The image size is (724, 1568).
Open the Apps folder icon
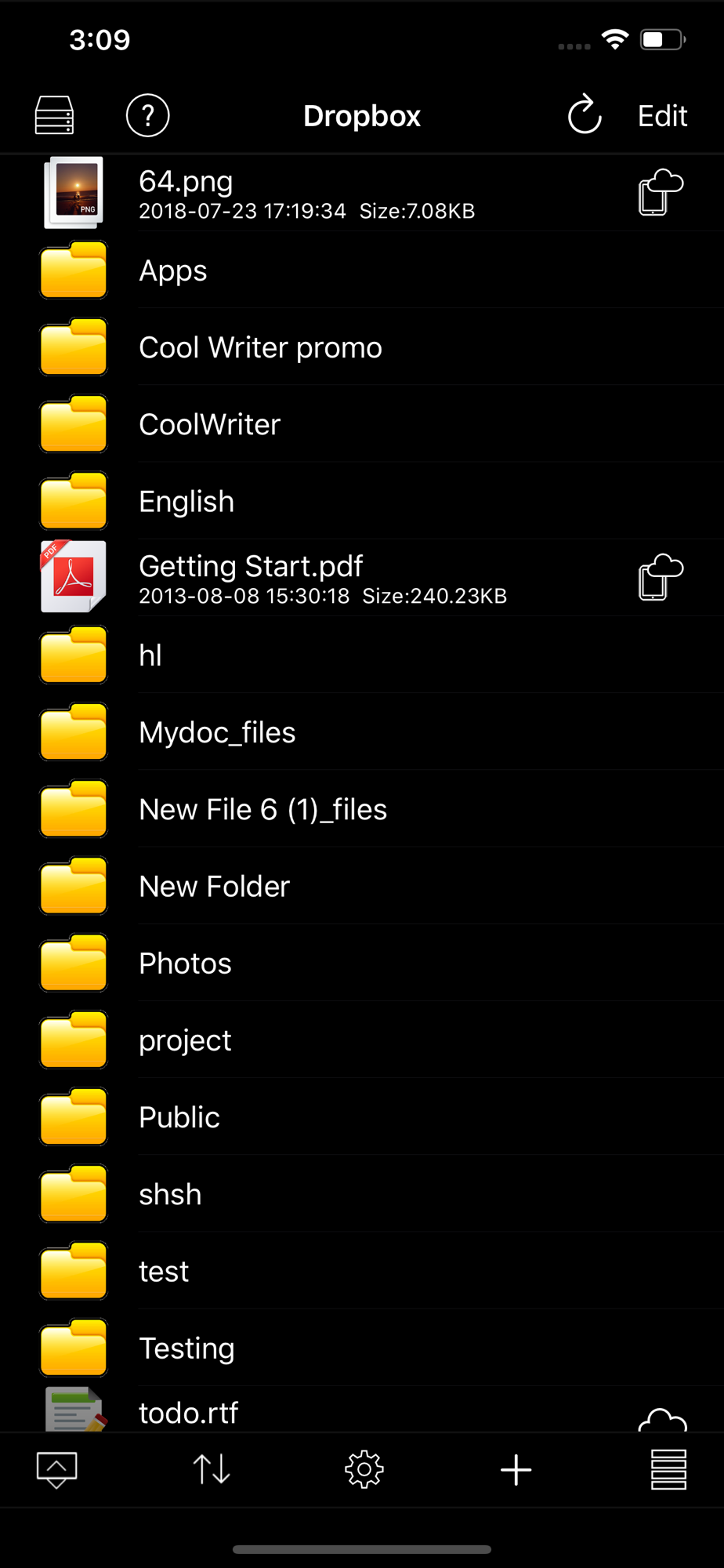[x=74, y=270]
